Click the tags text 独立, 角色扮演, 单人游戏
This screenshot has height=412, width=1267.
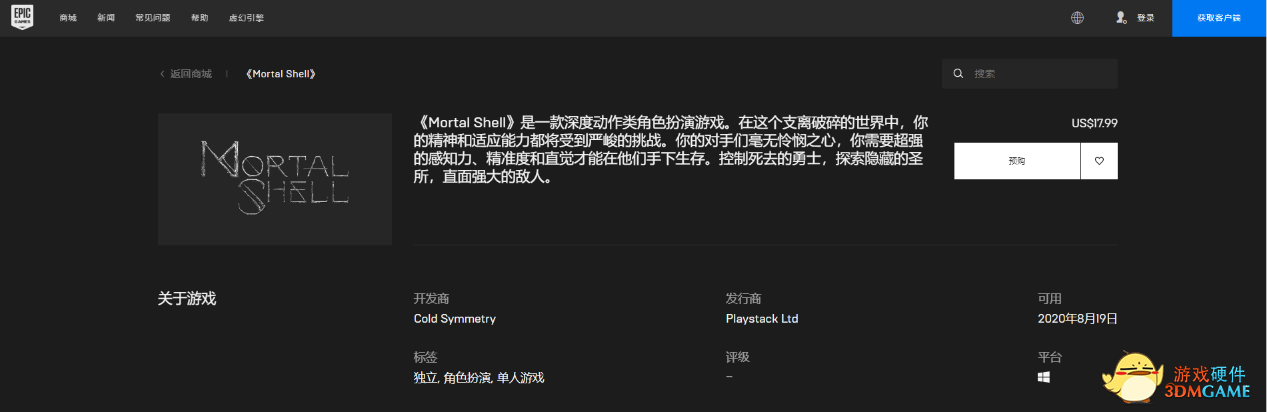(479, 378)
